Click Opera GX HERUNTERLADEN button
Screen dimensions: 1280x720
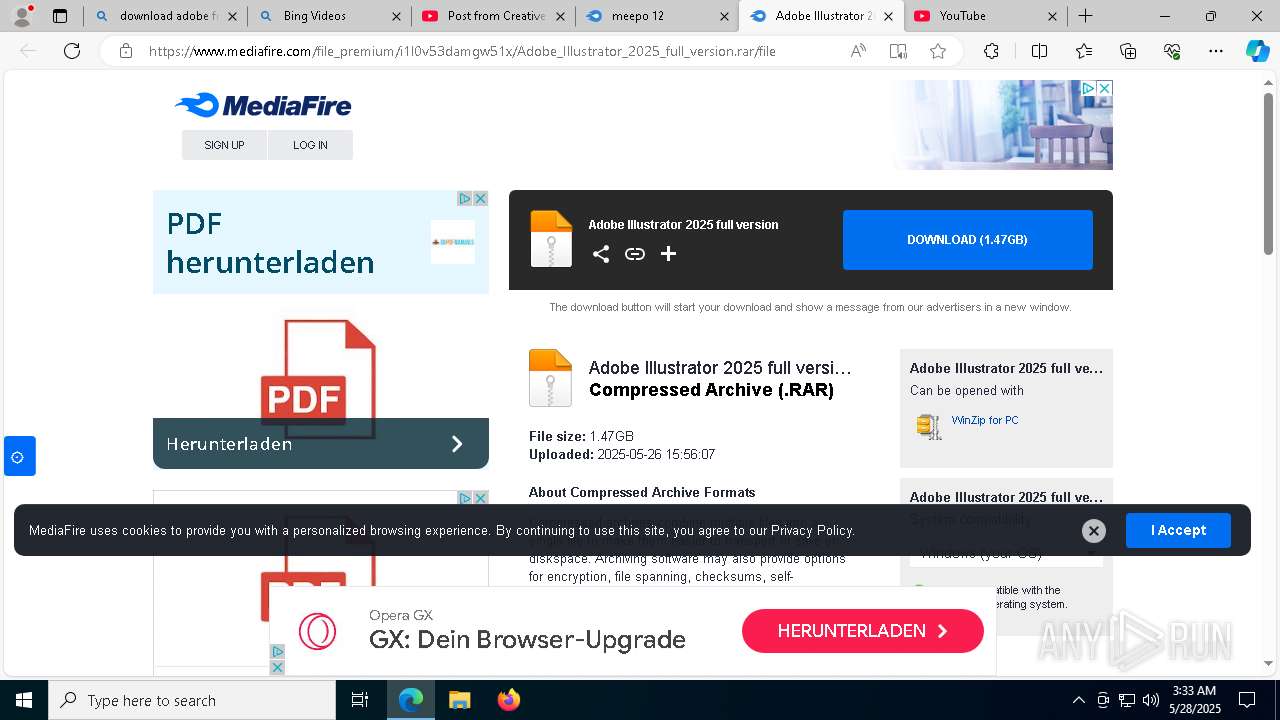click(x=862, y=631)
